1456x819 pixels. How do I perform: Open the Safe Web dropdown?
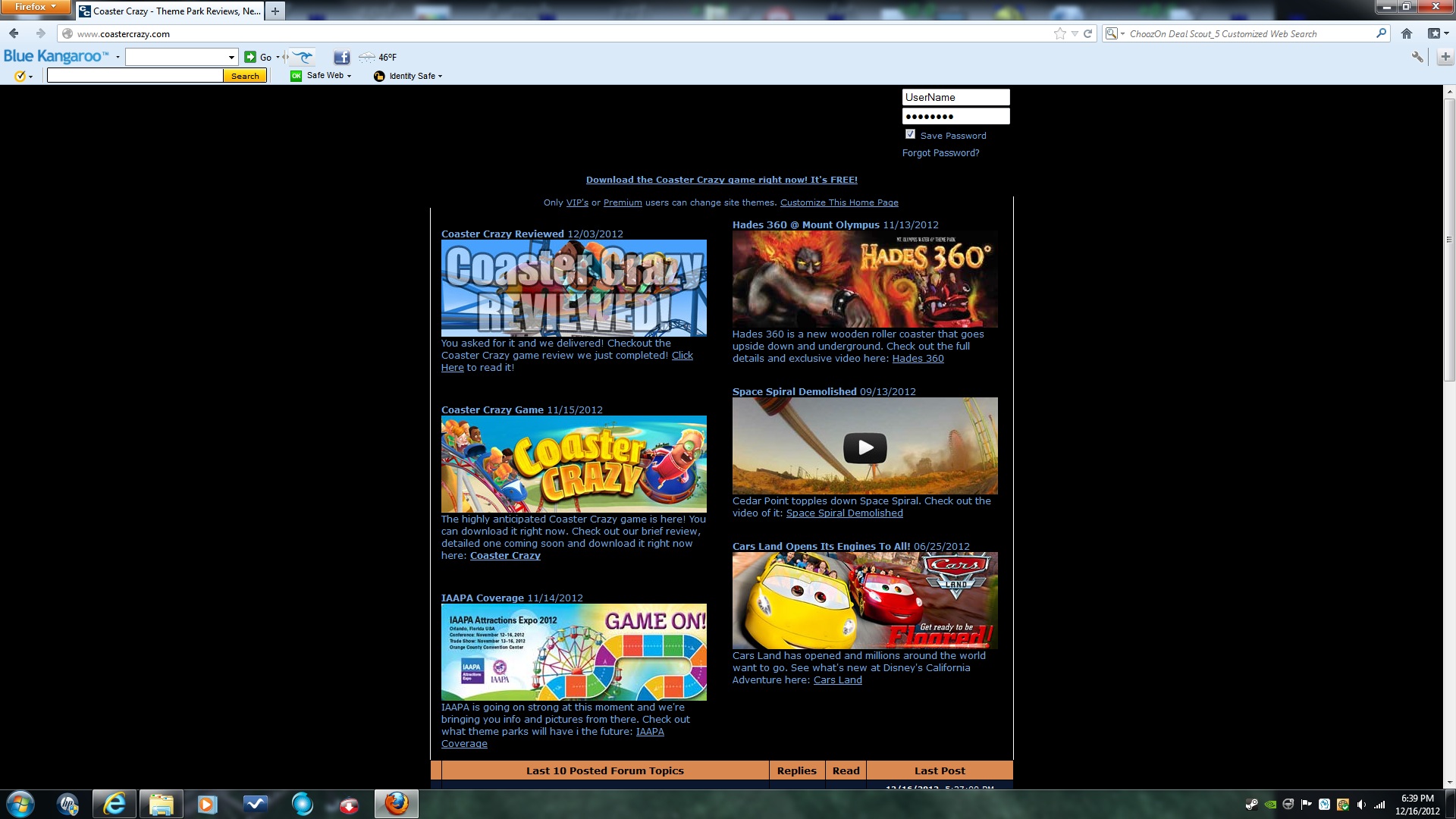pos(322,75)
